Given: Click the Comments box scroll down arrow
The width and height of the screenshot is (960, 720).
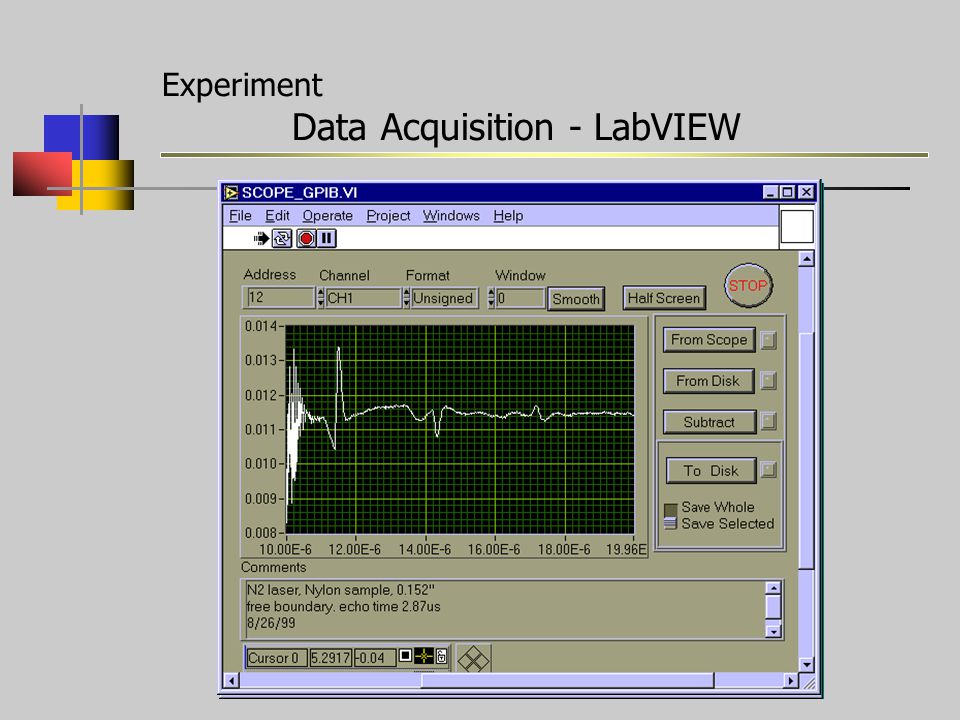Looking at the screenshot, I should pos(774,631).
